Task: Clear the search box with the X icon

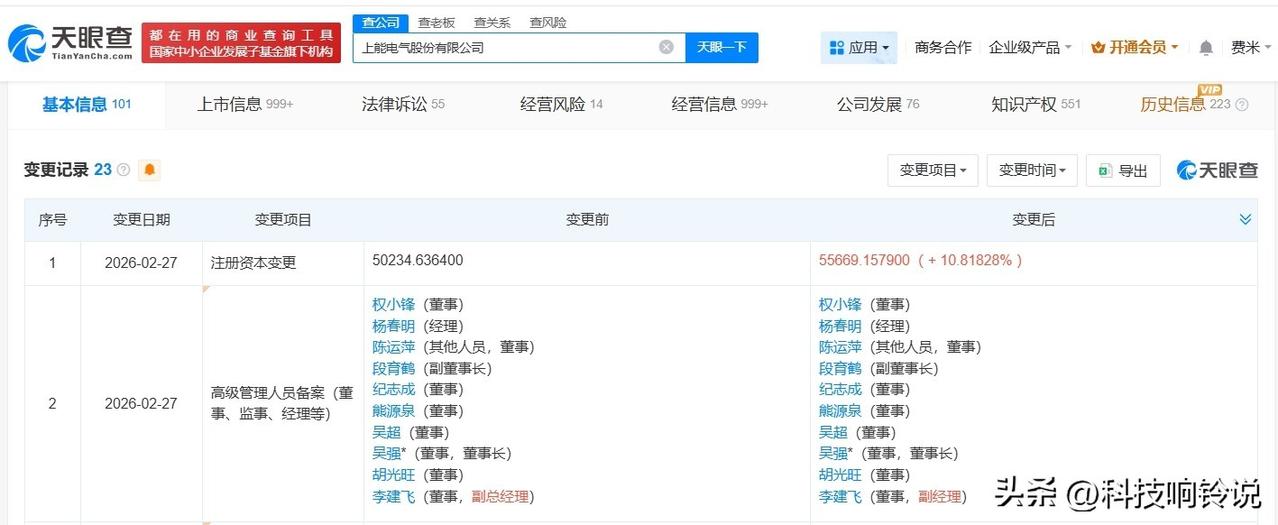Action: point(666,47)
